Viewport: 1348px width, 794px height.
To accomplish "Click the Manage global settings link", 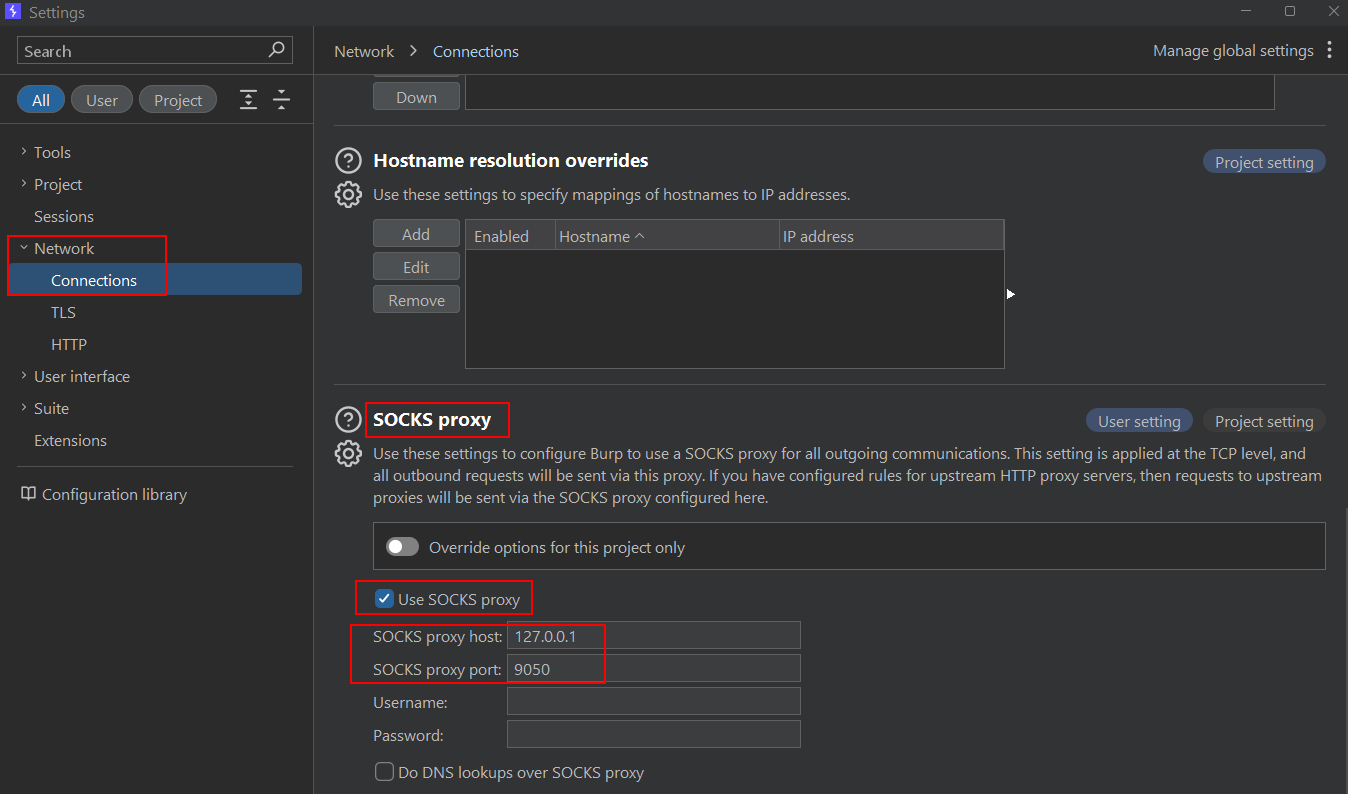I will click(1233, 51).
